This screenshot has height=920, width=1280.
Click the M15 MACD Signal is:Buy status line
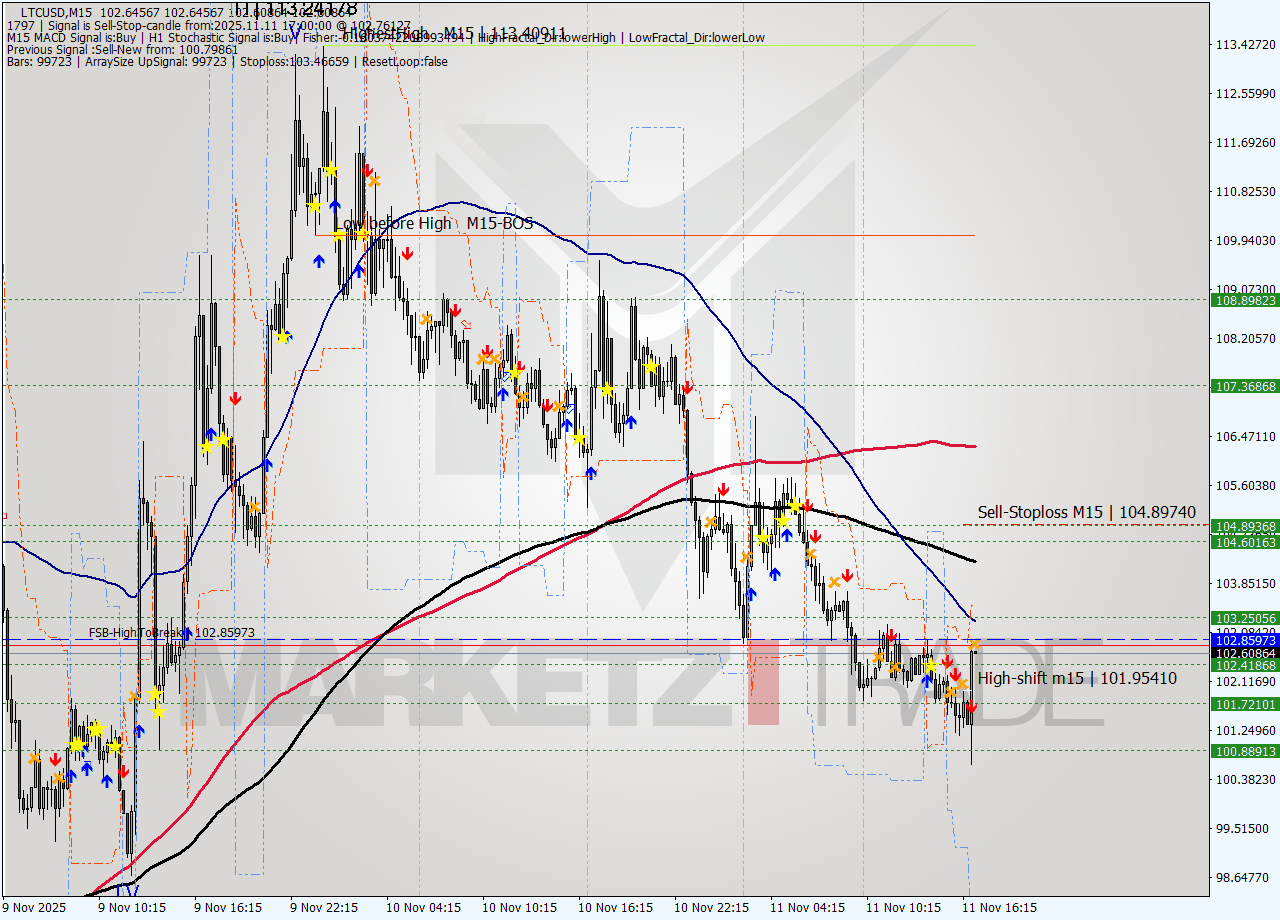[x=100, y=37]
